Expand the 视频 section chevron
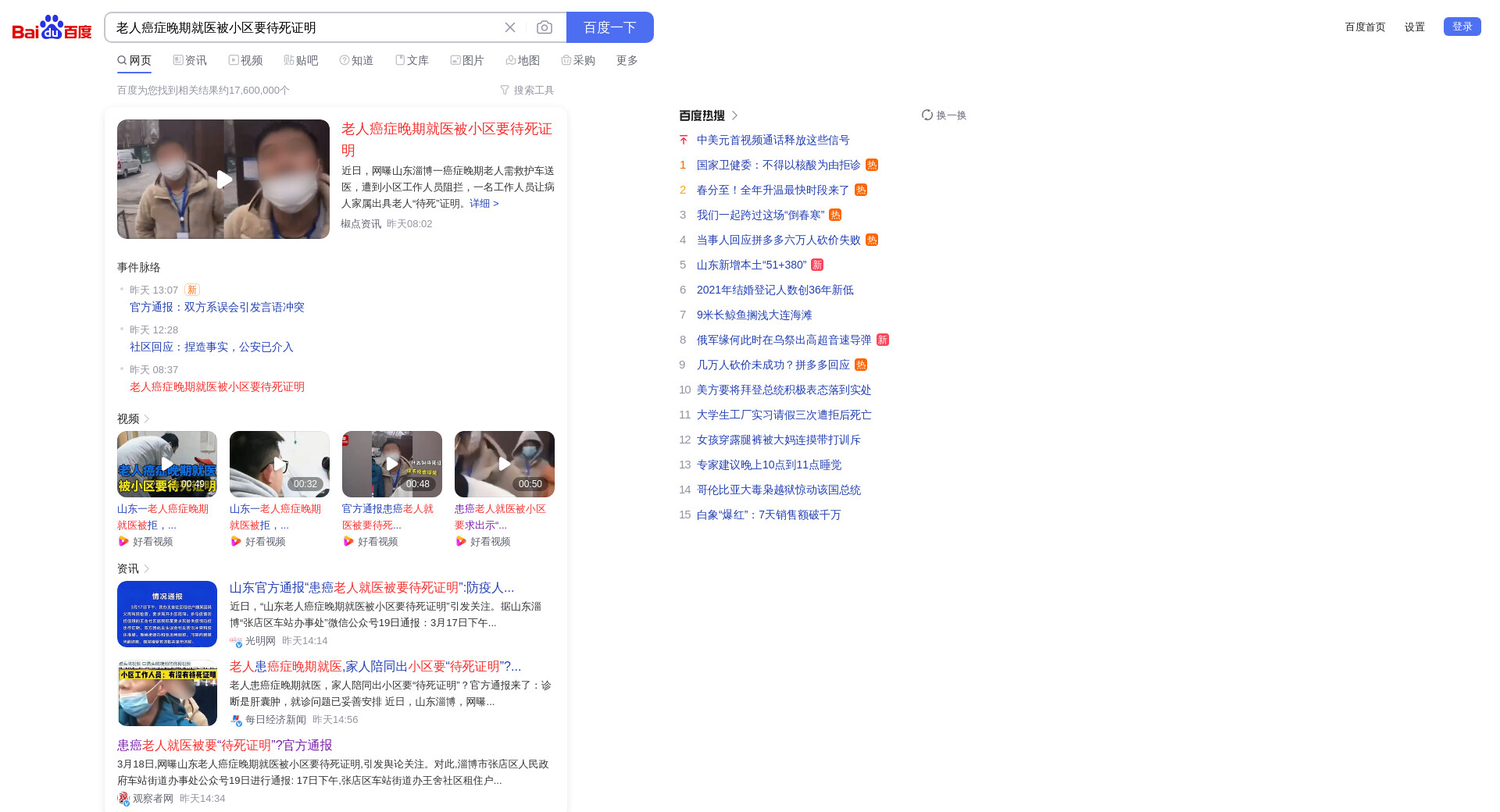Image resolution: width=1500 pixels, height=812 pixels. pyautogui.click(x=147, y=419)
